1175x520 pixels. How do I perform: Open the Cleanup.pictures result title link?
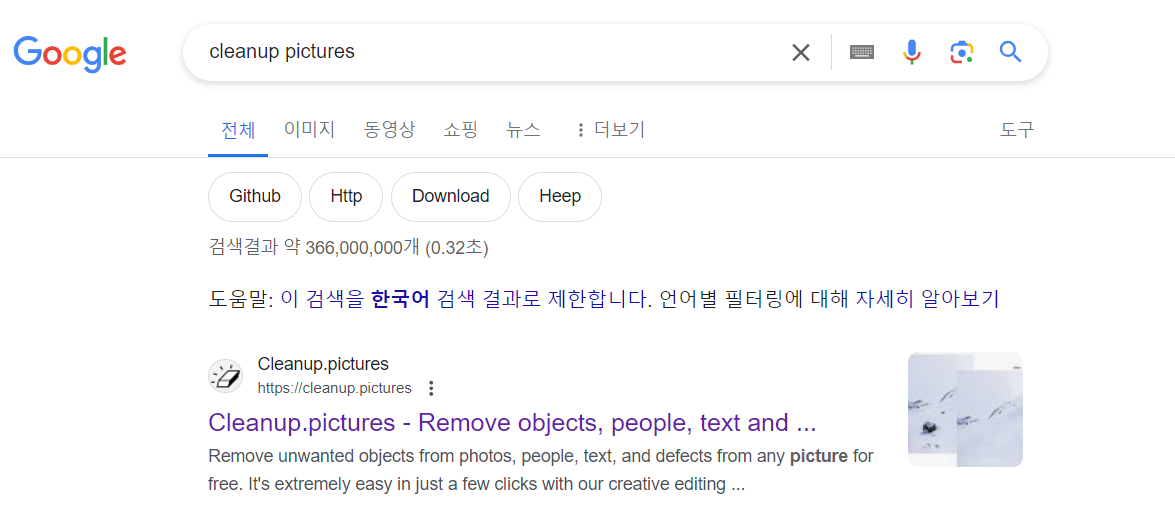point(512,423)
